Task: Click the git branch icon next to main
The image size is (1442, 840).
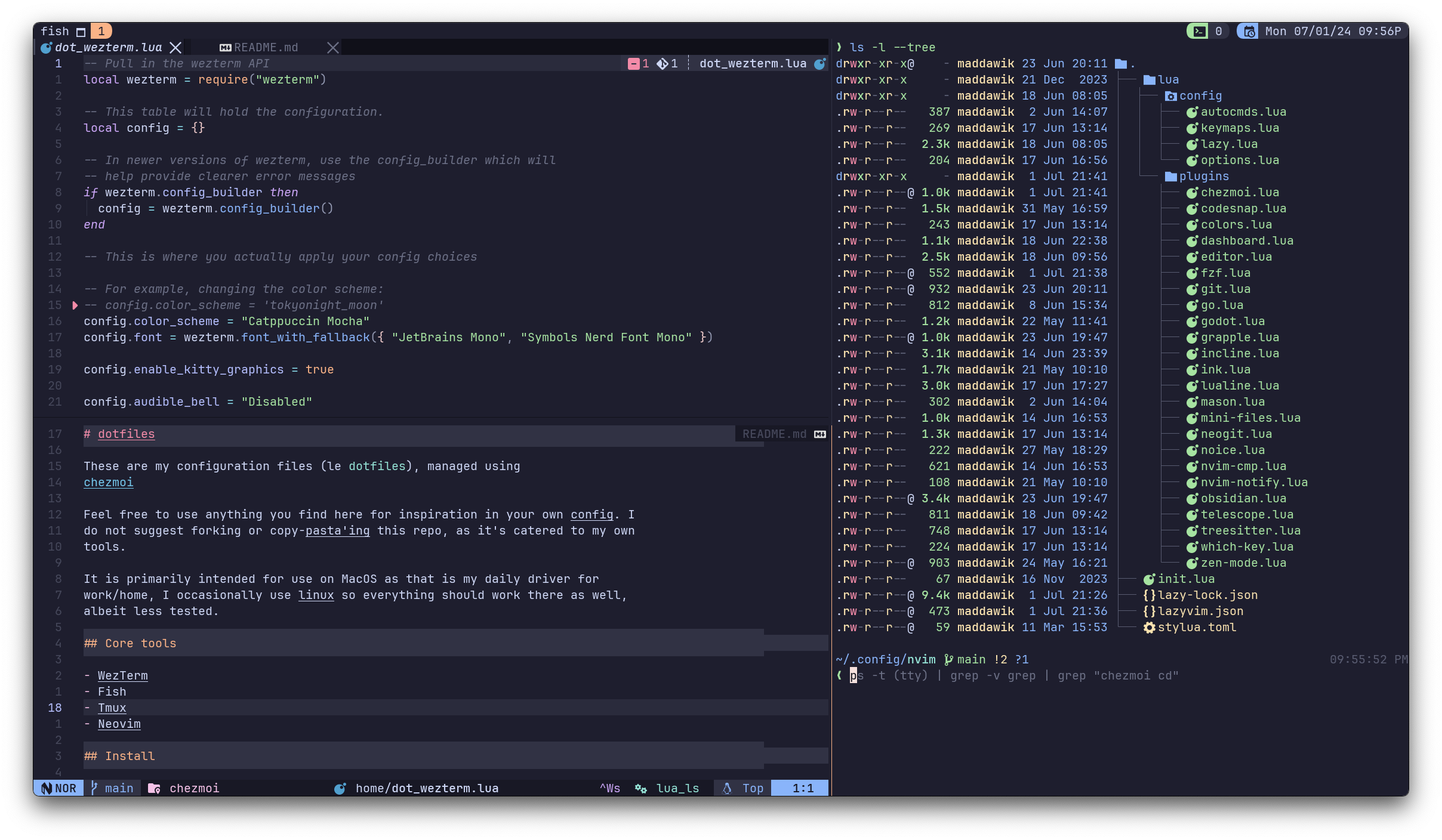Action: 94,788
